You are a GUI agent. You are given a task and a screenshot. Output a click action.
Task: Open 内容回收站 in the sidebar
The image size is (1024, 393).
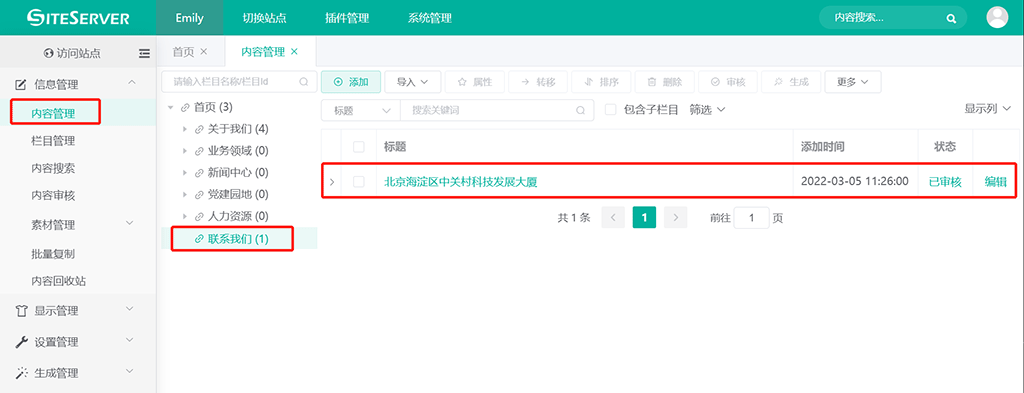[x=59, y=281]
